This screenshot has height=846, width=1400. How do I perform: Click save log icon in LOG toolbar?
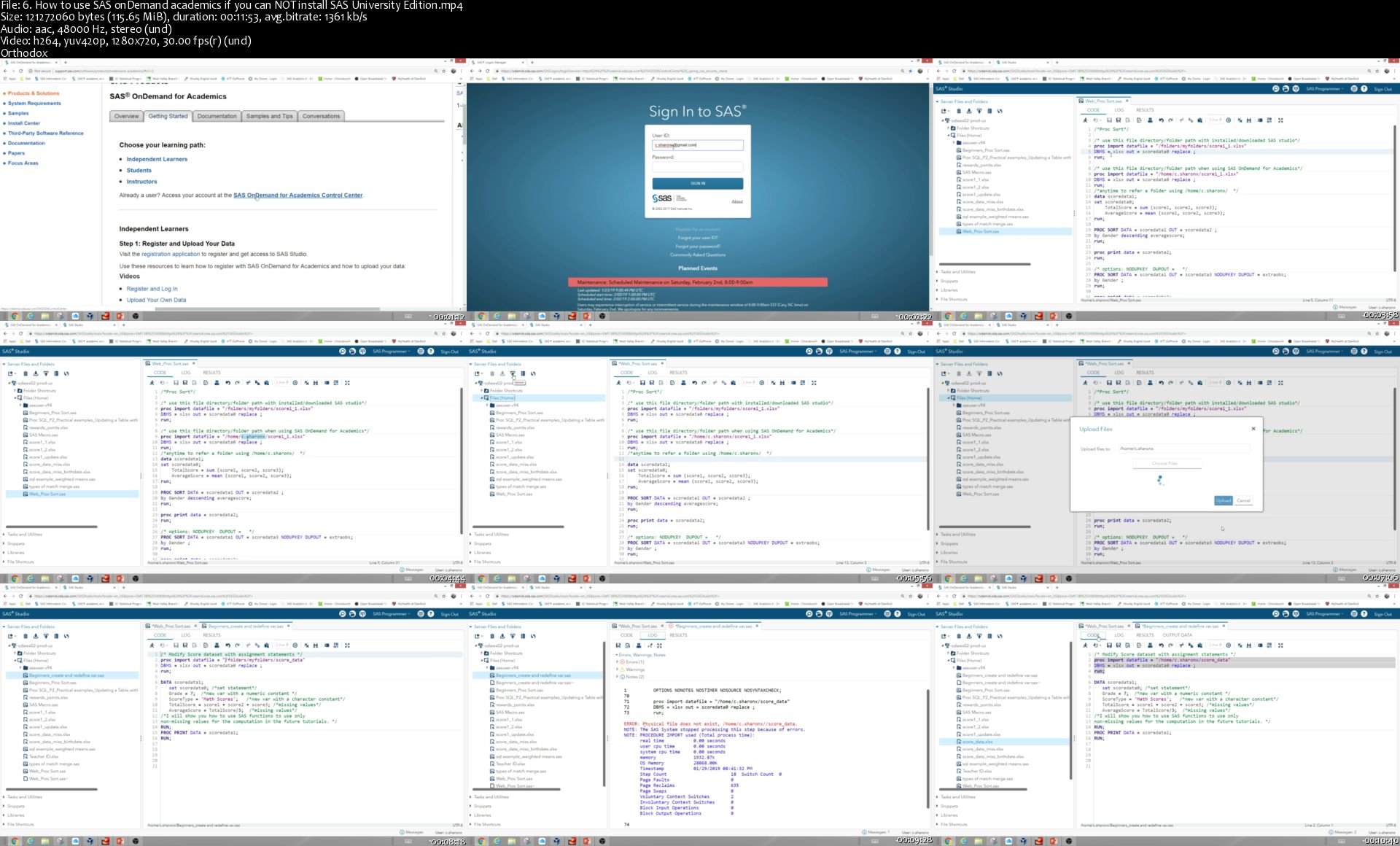point(619,645)
